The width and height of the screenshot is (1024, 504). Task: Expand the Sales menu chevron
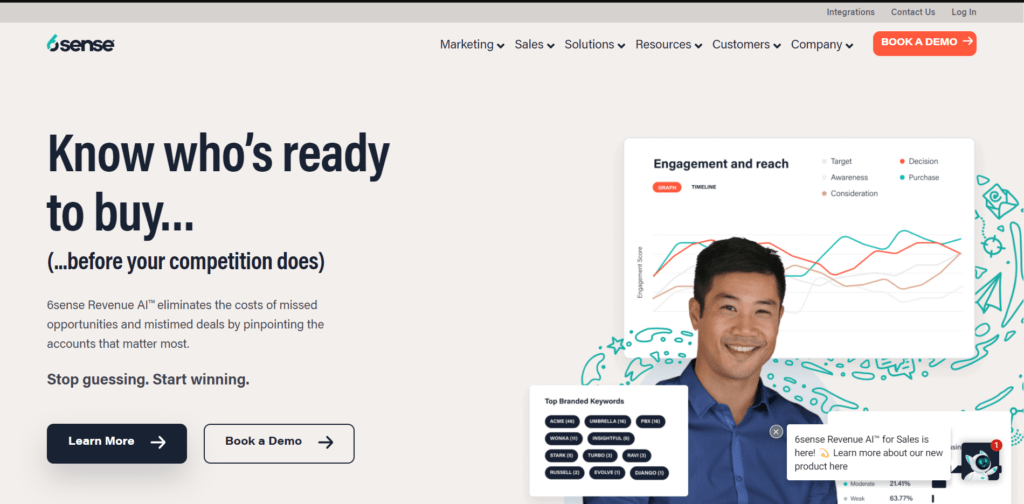tap(551, 46)
